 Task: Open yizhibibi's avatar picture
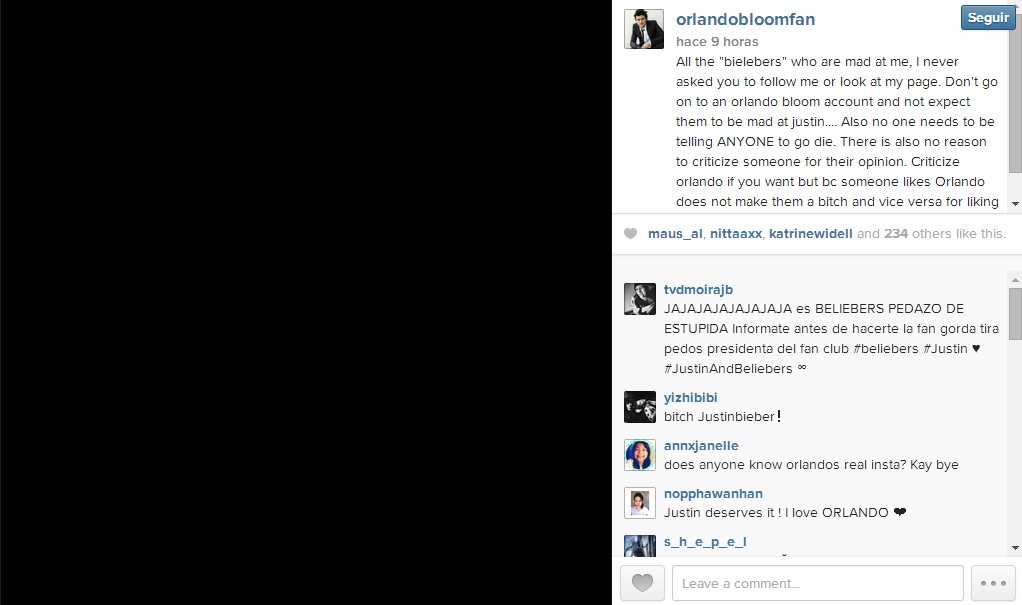[x=640, y=407]
